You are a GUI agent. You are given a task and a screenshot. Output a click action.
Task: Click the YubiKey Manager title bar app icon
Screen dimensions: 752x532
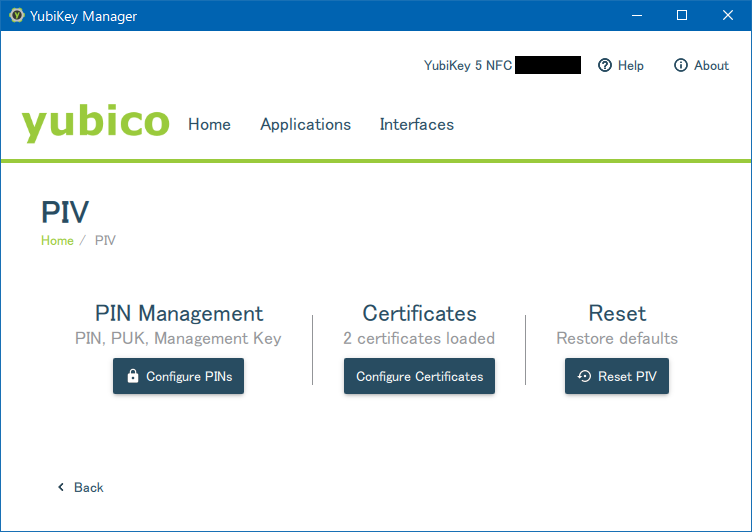point(17,15)
